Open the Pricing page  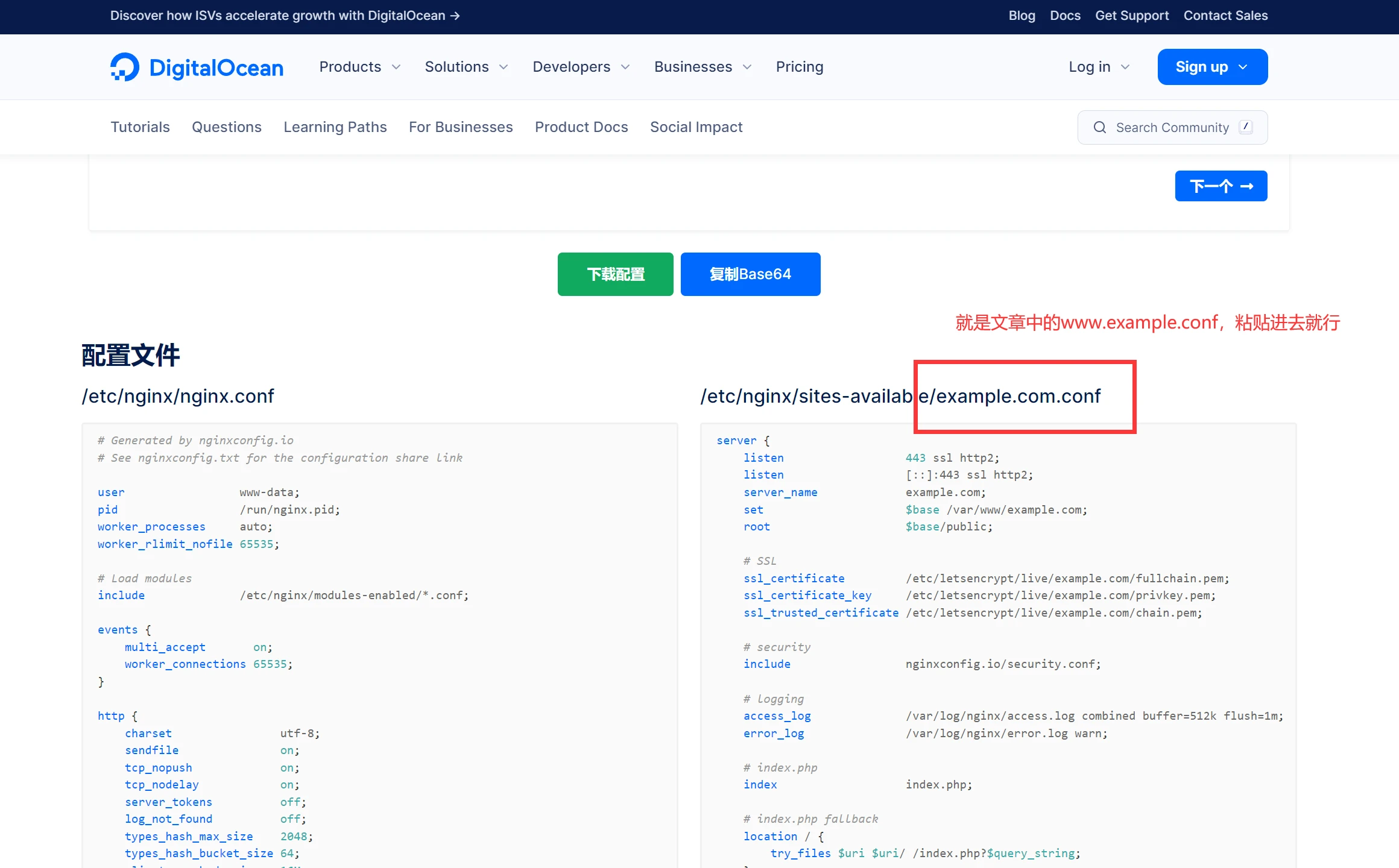click(x=799, y=67)
